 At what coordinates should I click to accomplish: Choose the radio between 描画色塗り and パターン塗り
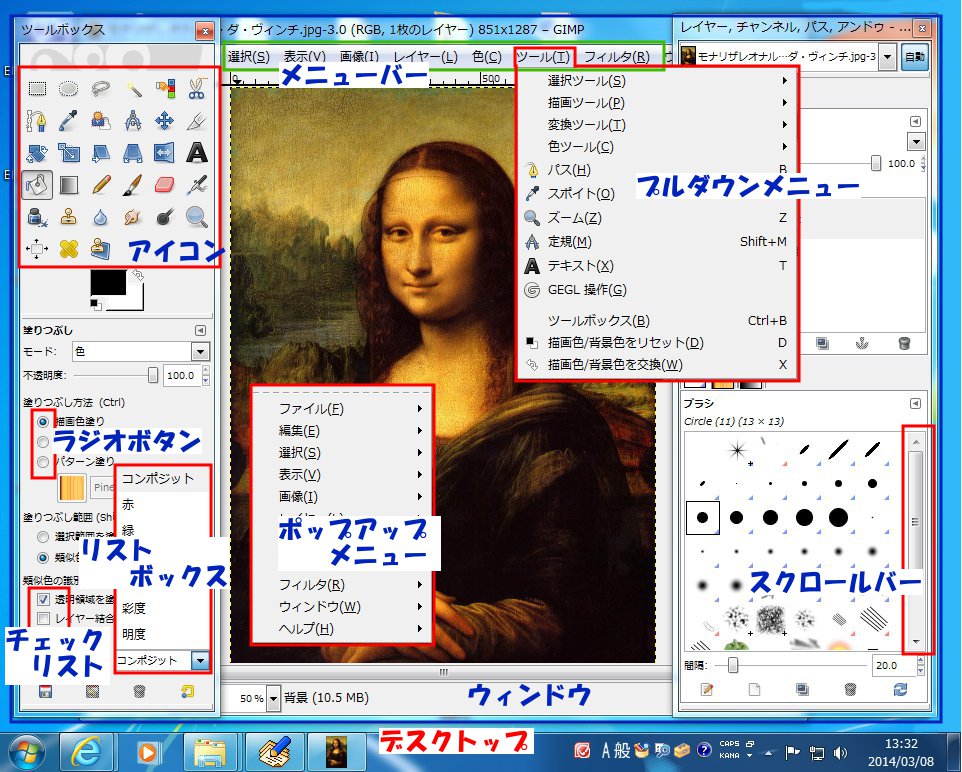click(x=43, y=442)
